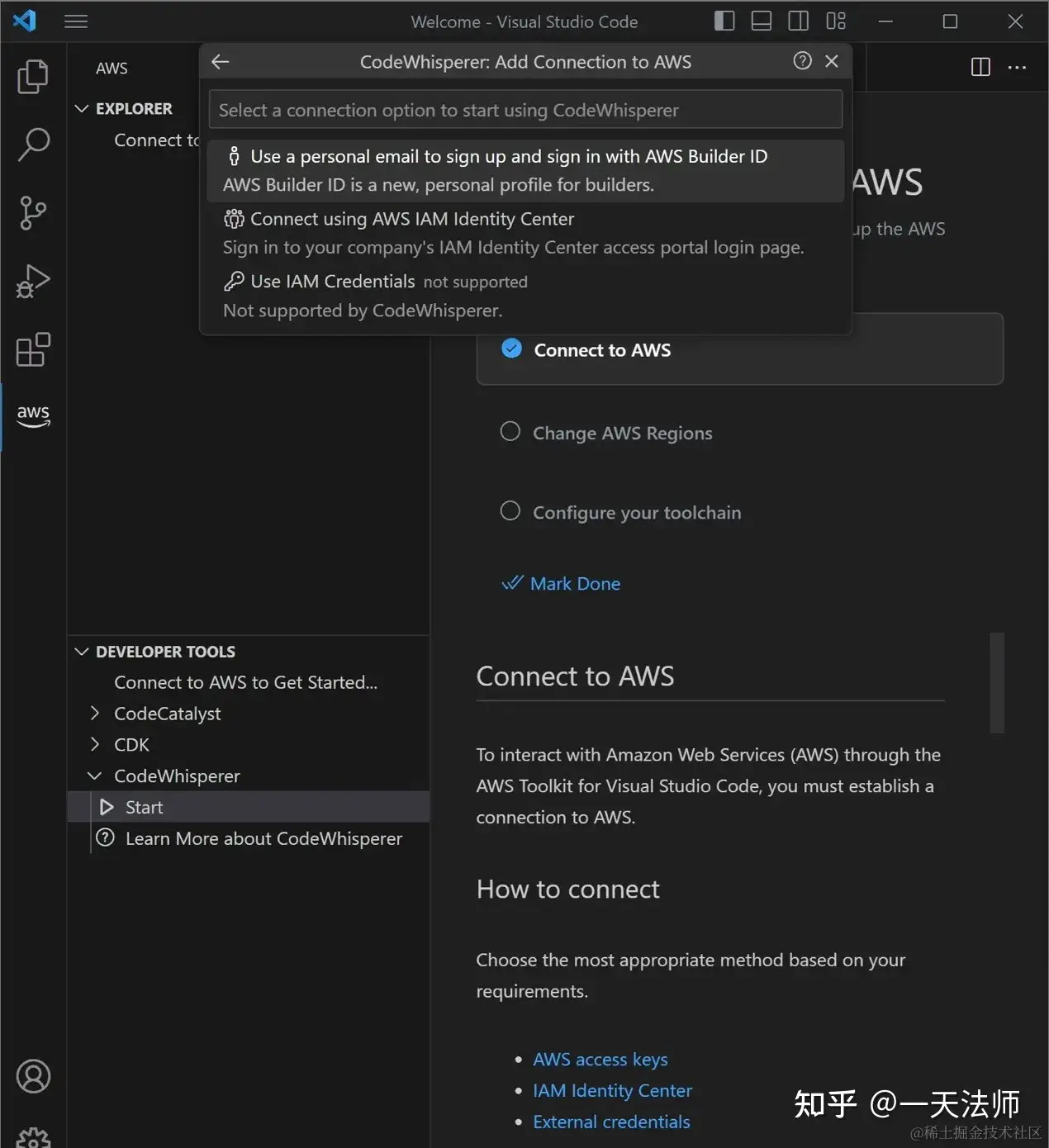Open the Extensions view
1049x1148 pixels.
tap(33, 349)
